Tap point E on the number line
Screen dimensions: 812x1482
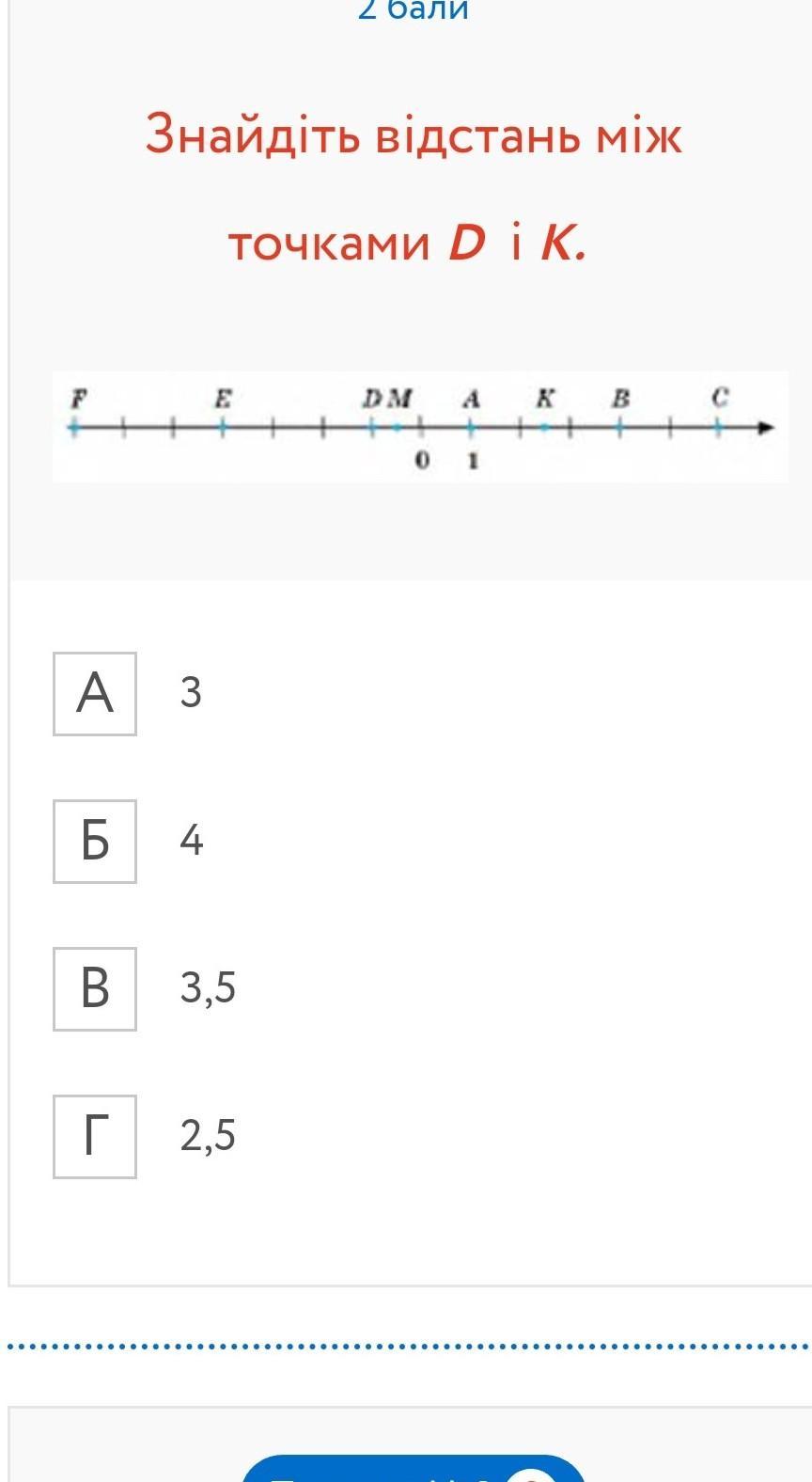tap(223, 428)
